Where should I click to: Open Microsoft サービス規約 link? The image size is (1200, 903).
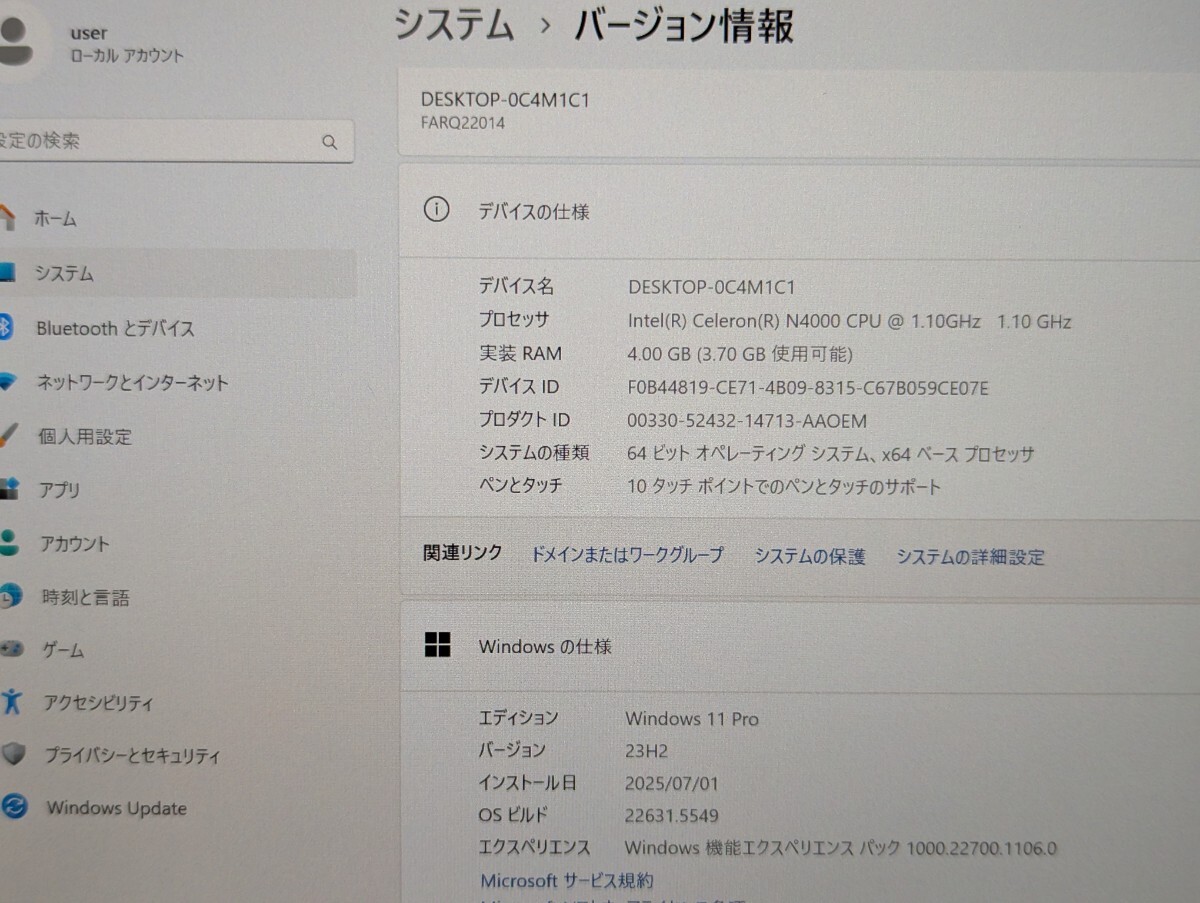pyautogui.click(x=567, y=881)
